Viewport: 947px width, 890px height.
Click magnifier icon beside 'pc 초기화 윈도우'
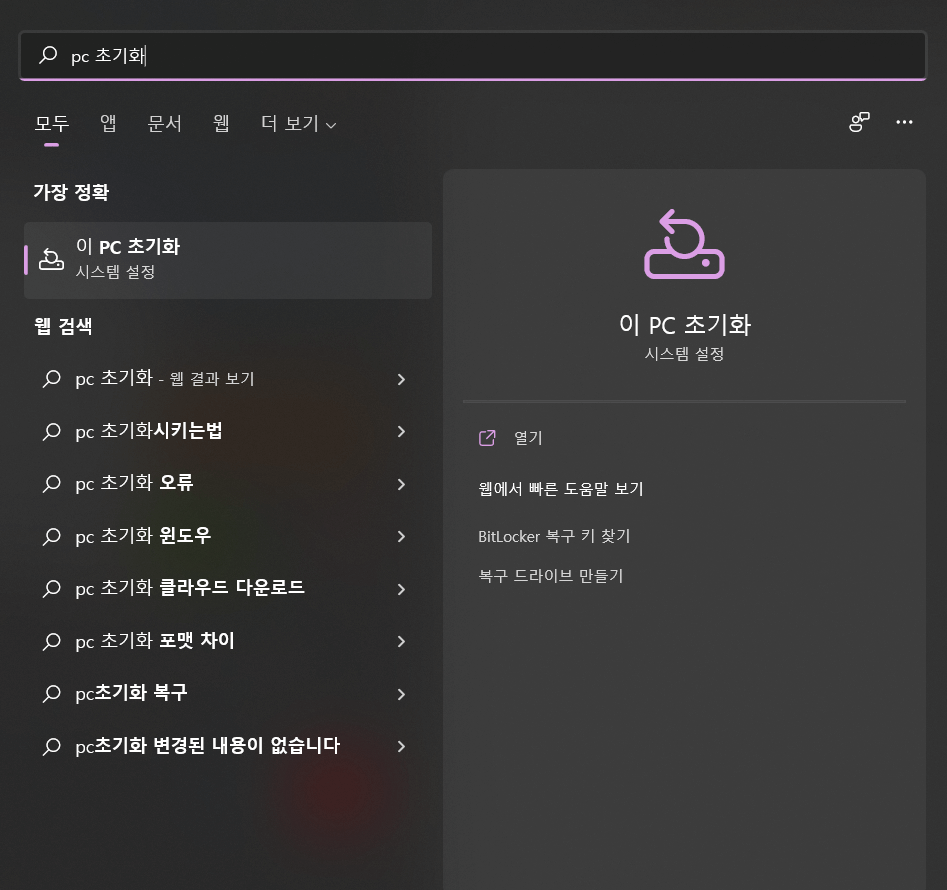point(52,536)
